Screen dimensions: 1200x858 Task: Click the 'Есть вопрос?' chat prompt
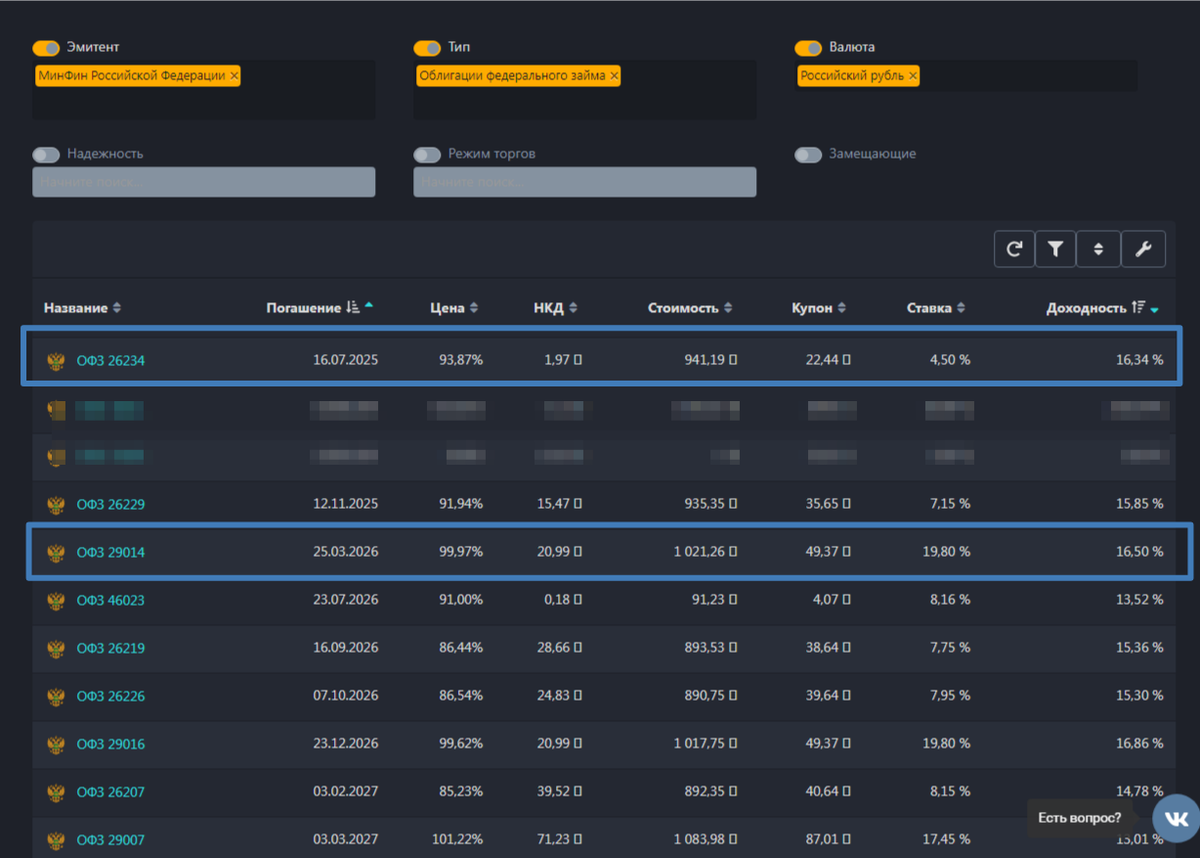(x=1080, y=818)
